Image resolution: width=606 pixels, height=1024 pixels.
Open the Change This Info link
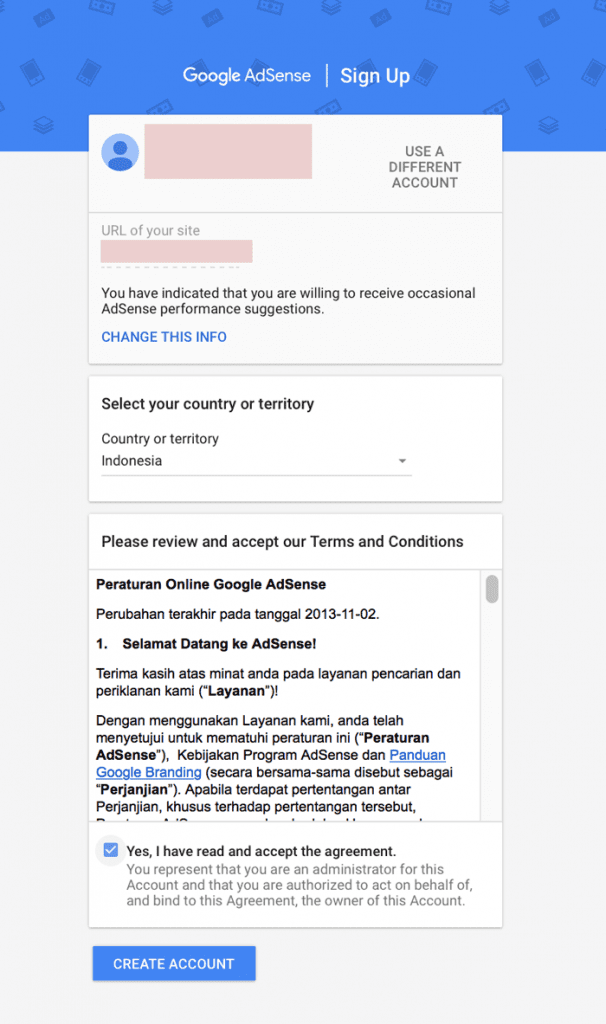click(x=164, y=337)
